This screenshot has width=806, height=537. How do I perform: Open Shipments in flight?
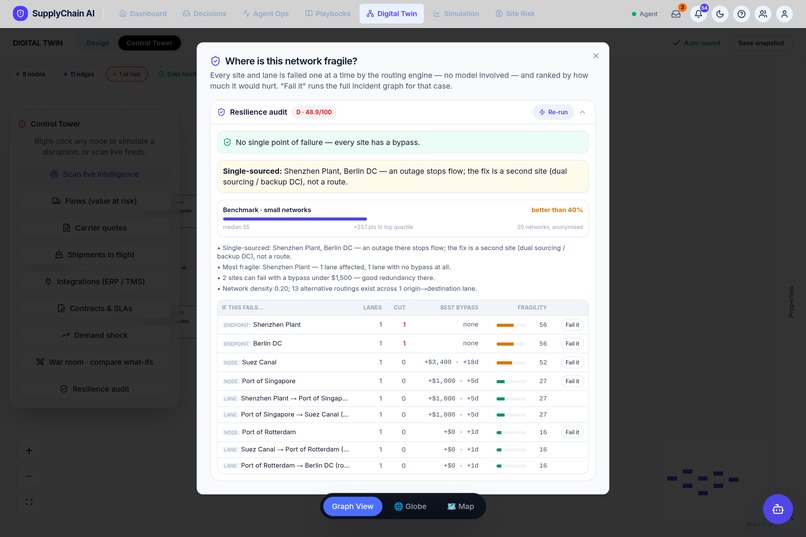click(x=95, y=255)
